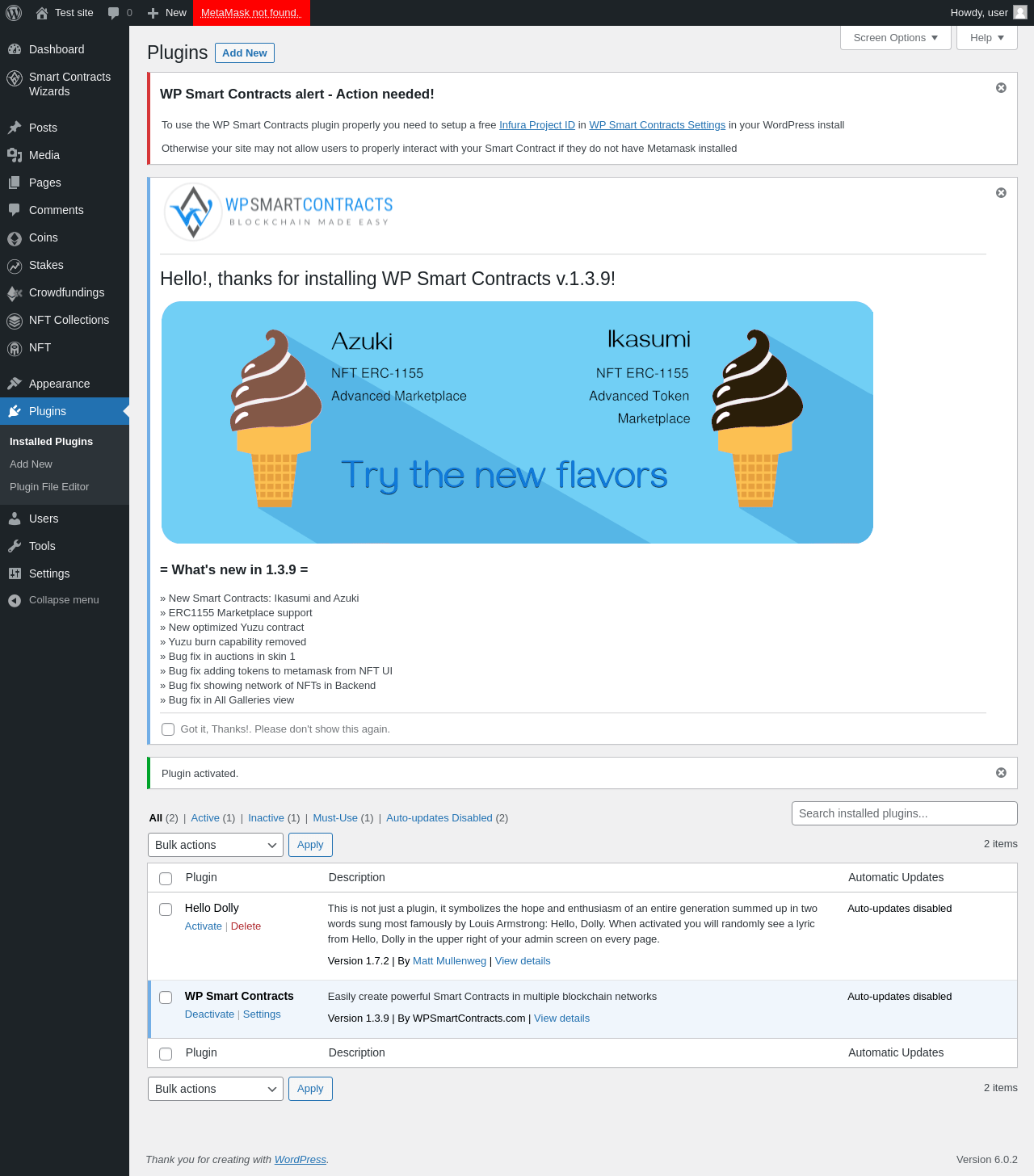Toggle select-all checkbox in table footer
The height and width of the screenshot is (1176, 1034).
click(x=166, y=1054)
